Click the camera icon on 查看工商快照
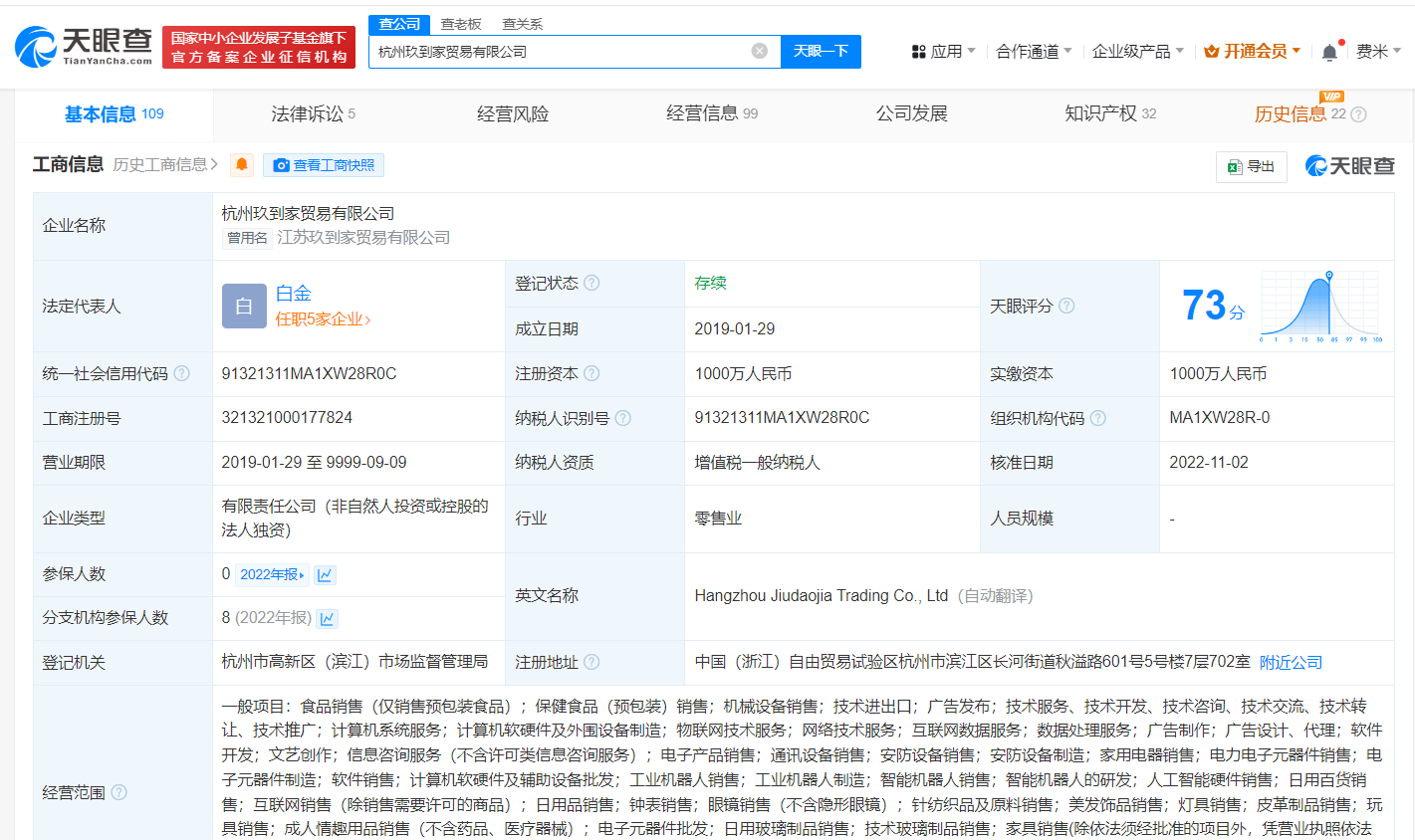1415x840 pixels. [281, 166]
